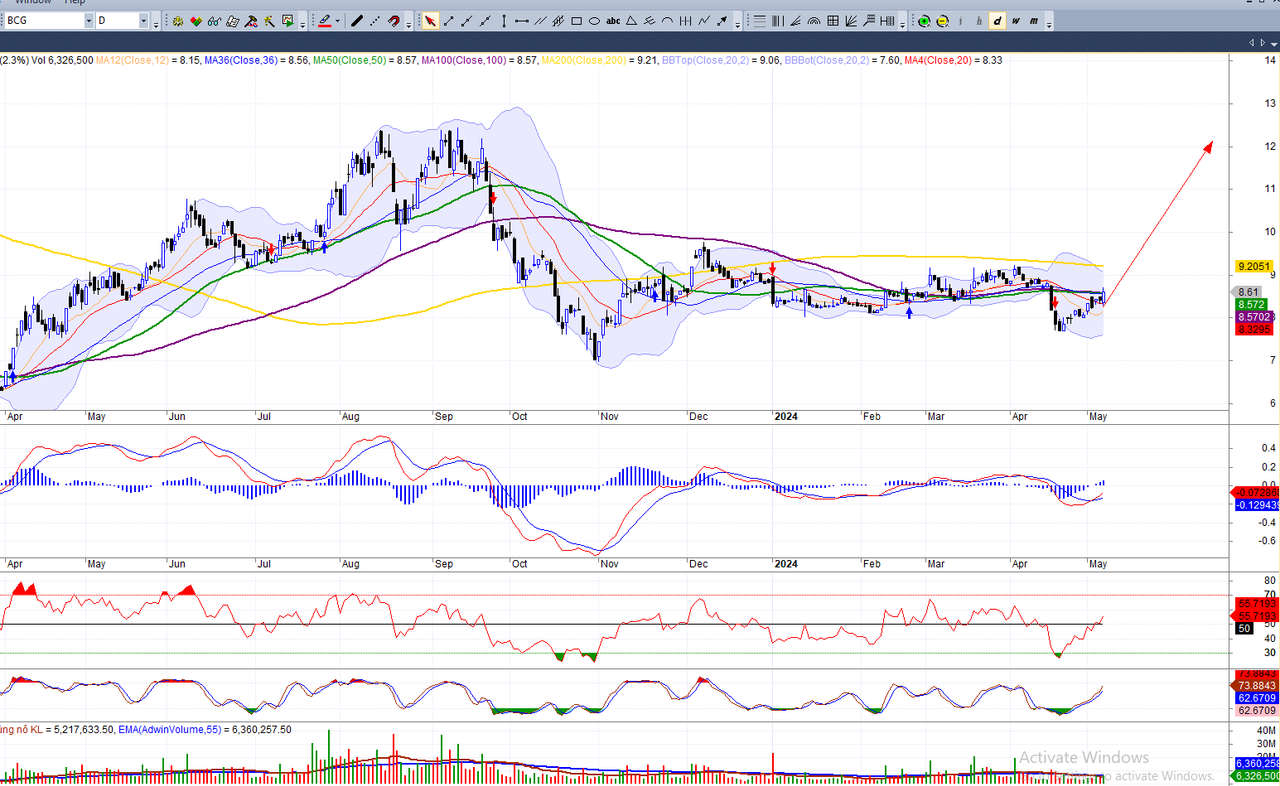Choose the trend line drawing tool
This screenshot has width=1280, height=786.
pos(448,21)
